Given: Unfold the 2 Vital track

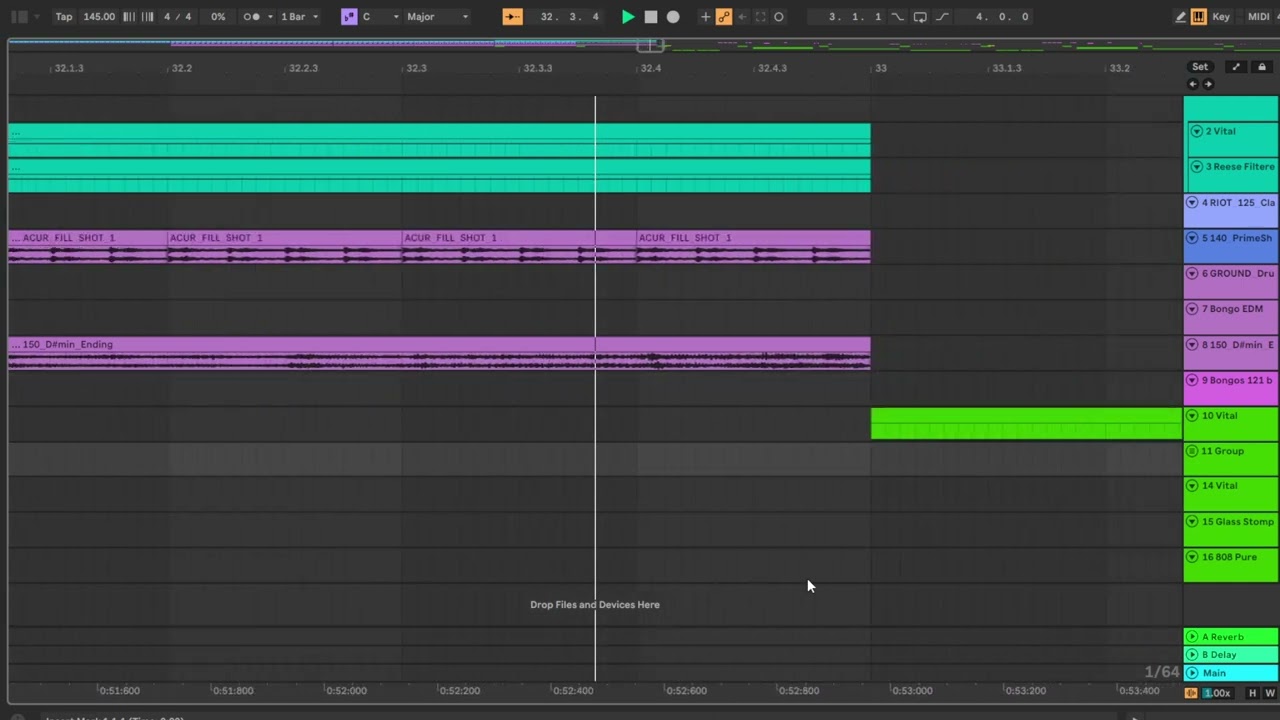Looking at the screenshot, I should (1196, 131).
